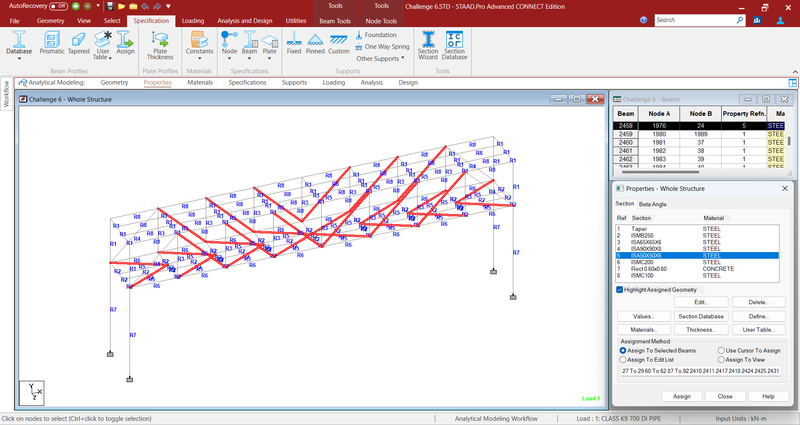Choose the Tapered section tool
Image resolution: width=800 pixels, height=425 pixels.
point(79,43)
